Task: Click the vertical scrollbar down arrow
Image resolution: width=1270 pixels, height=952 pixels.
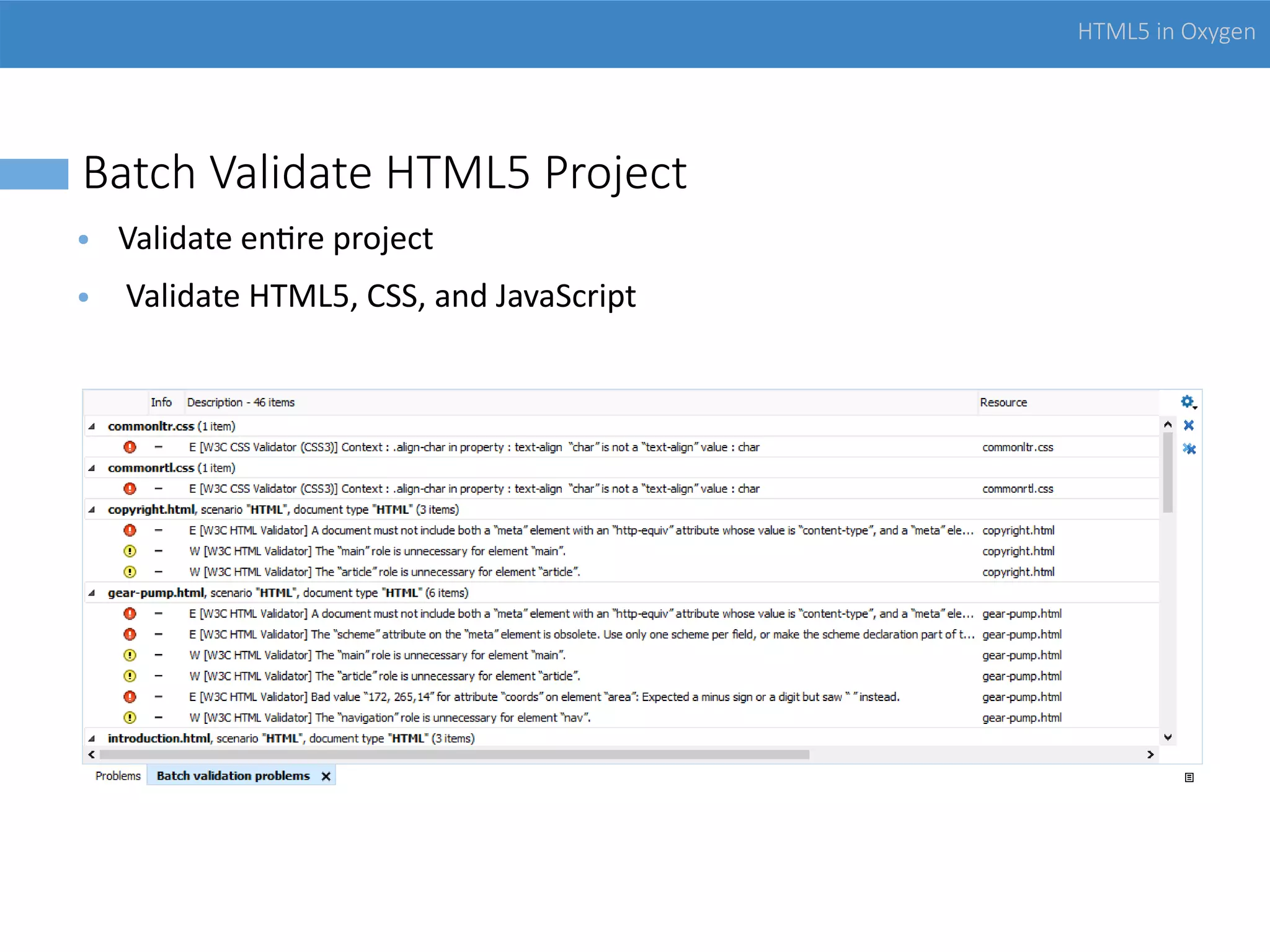Action: (1168, 737)
